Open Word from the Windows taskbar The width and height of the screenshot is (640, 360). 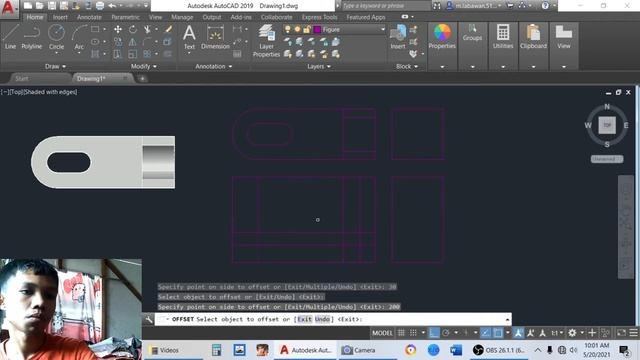[456, 350]
